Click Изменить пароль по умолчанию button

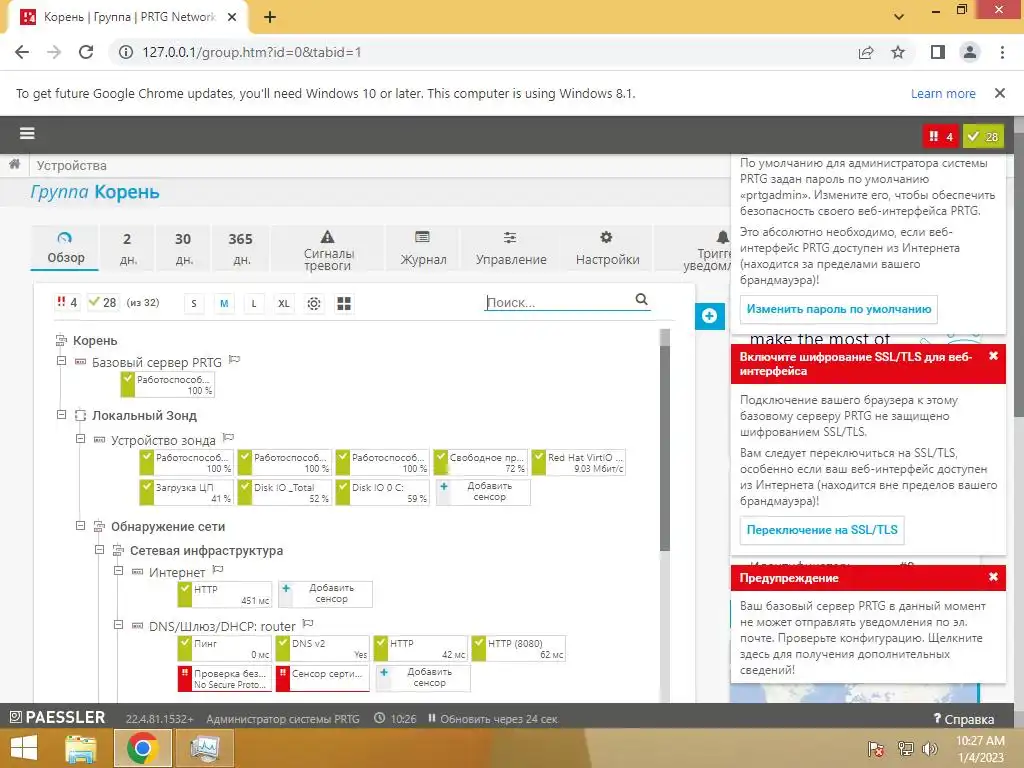[839, 309]
